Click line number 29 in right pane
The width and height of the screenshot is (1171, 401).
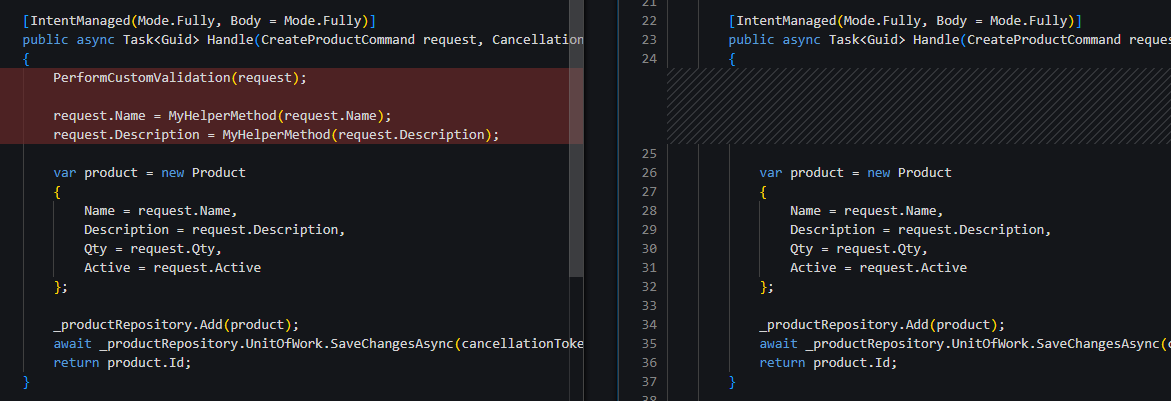tap(648, 230)
